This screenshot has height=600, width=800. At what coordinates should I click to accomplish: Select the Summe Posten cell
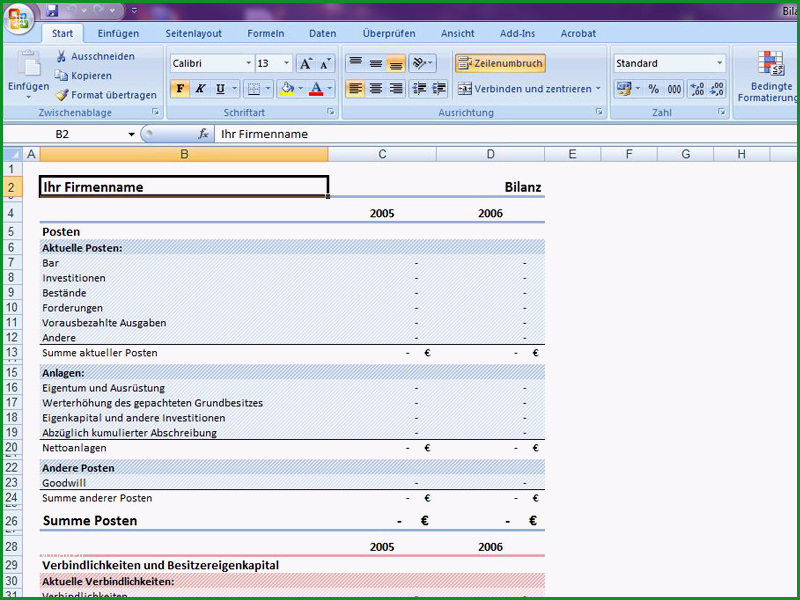tap(184, 520)
